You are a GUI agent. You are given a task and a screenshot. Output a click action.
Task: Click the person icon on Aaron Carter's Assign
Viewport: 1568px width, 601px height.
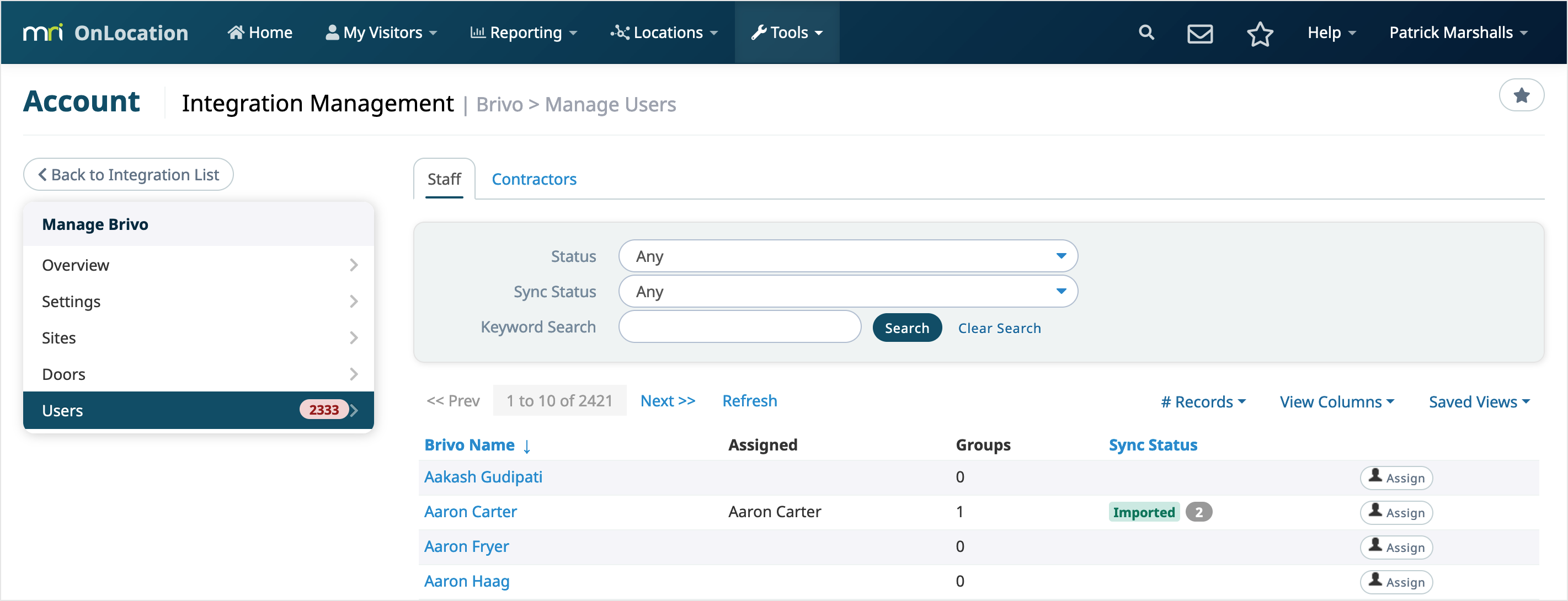(1375, 511)
